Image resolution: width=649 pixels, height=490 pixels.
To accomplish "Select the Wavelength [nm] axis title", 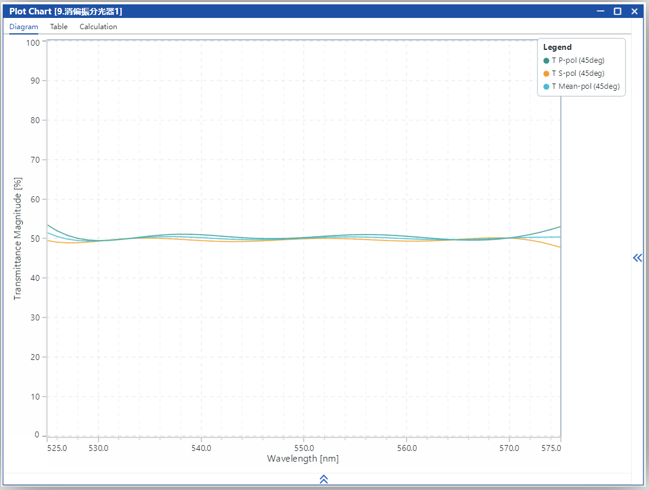I will [304, 459].
